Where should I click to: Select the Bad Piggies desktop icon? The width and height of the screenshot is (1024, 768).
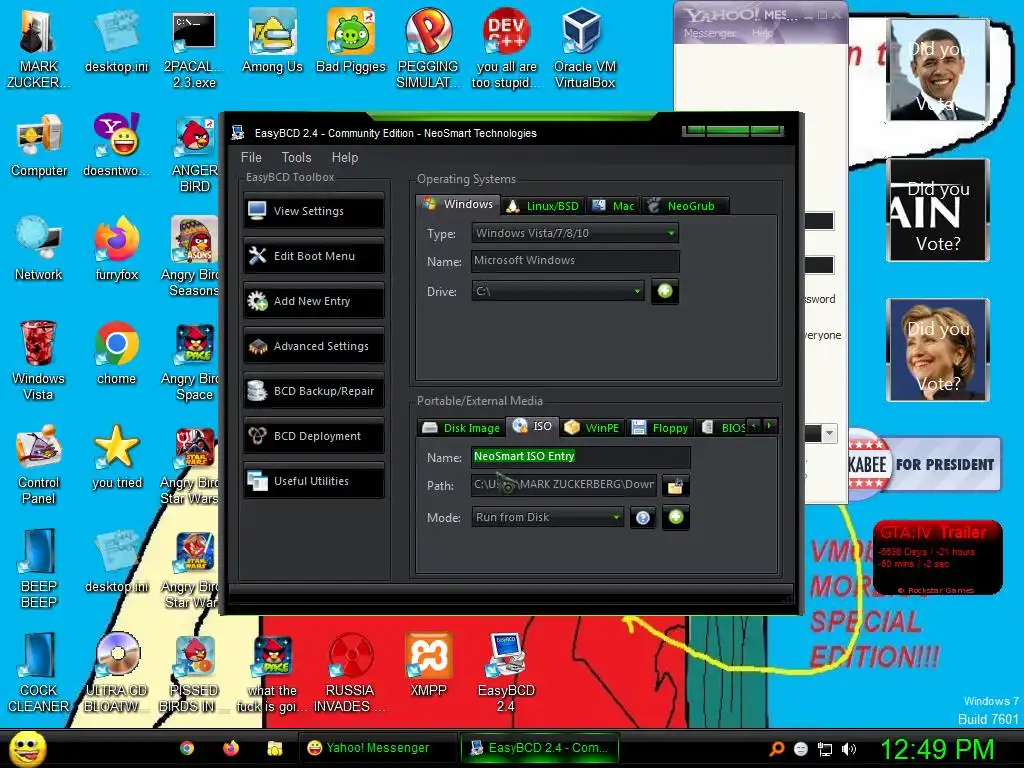click(351, 42)
